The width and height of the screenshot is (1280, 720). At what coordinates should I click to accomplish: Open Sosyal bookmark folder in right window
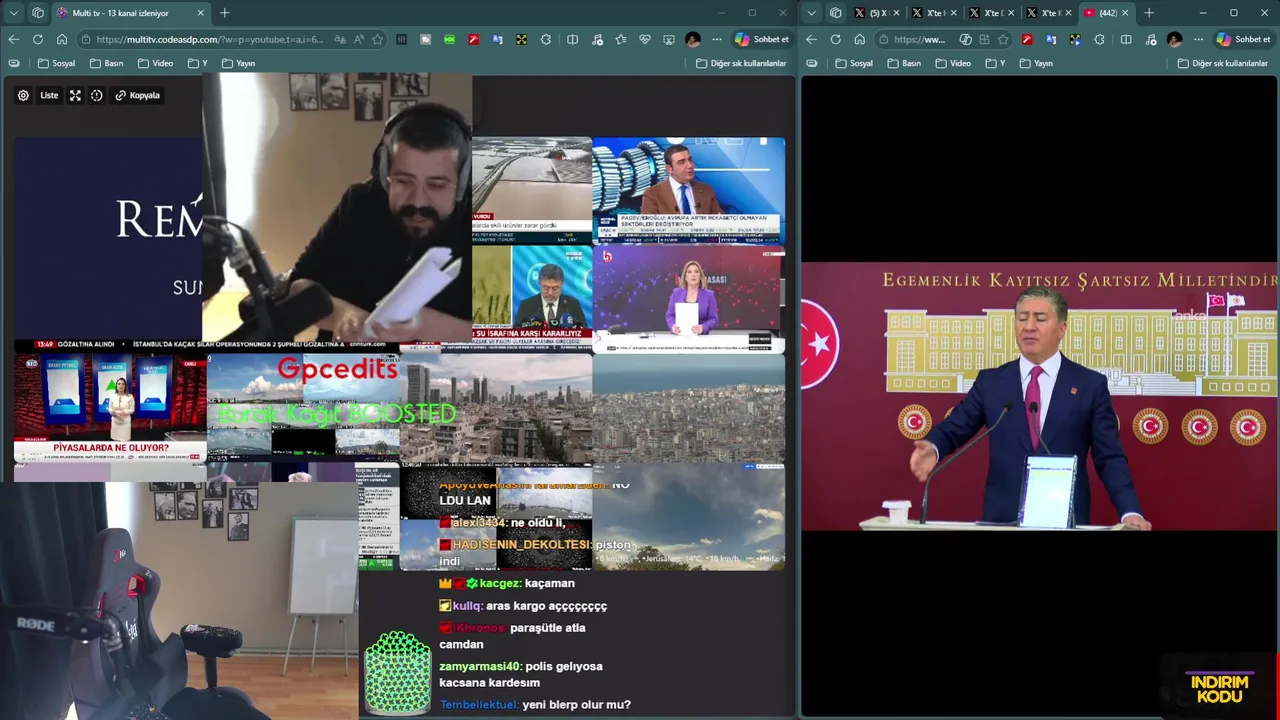pos(854,63)
